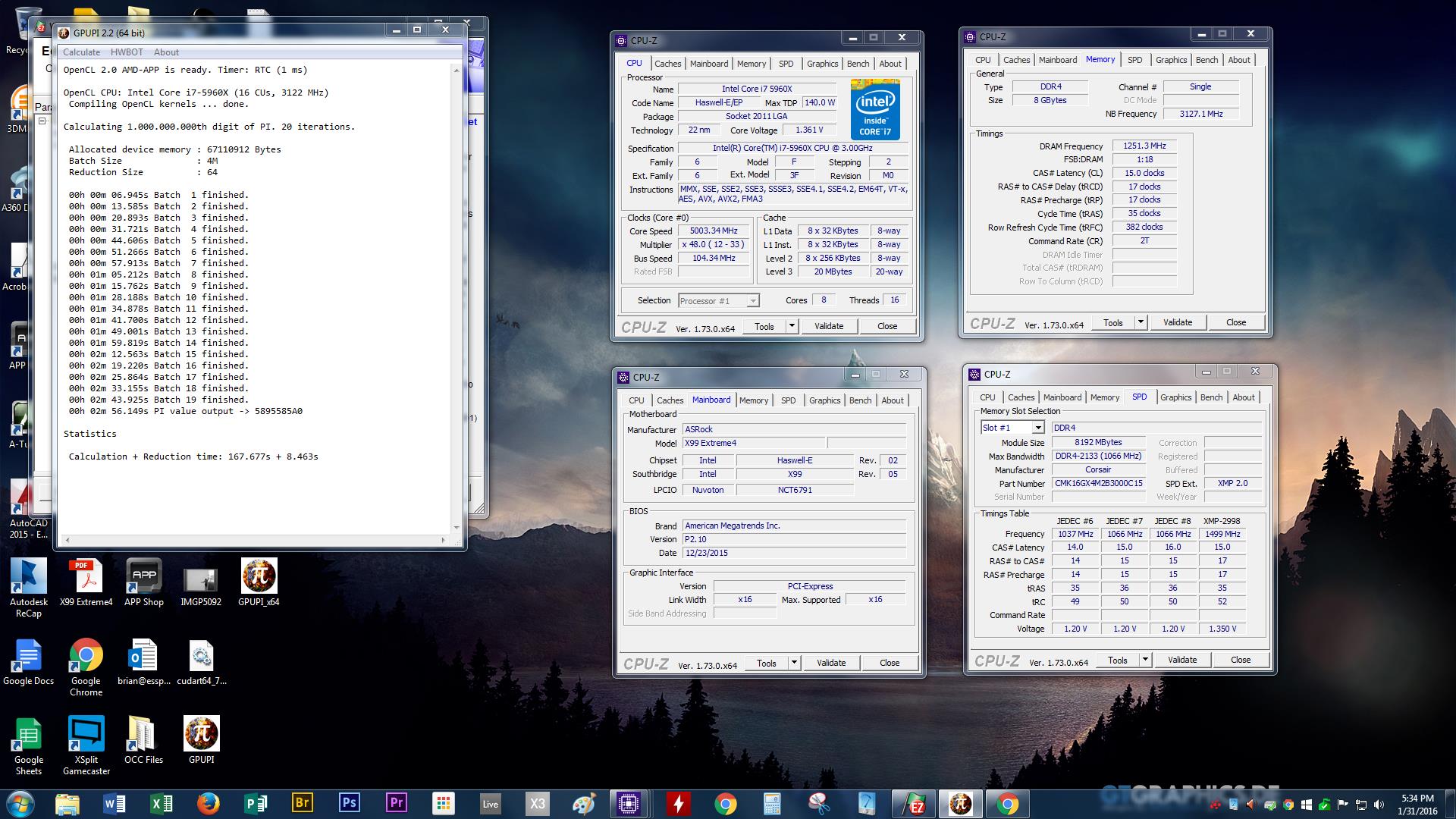1456x819 pixels.
Task: Click the Windows Start button
Action: tap(20, 804)
